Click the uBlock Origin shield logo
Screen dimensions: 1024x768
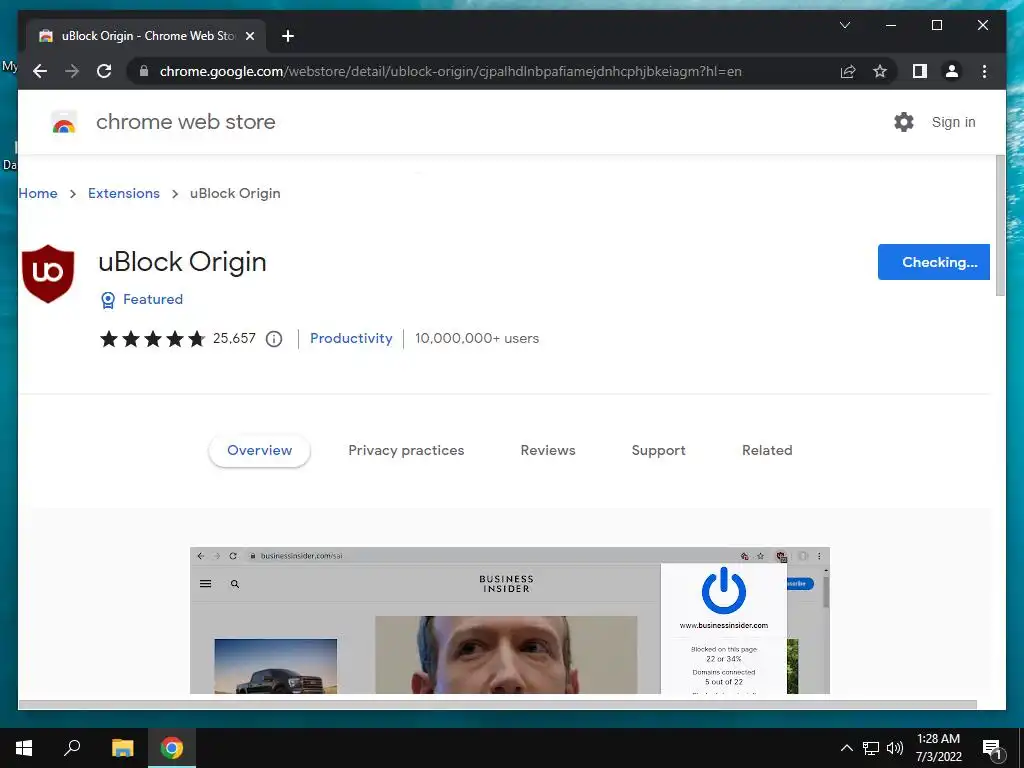48,274
